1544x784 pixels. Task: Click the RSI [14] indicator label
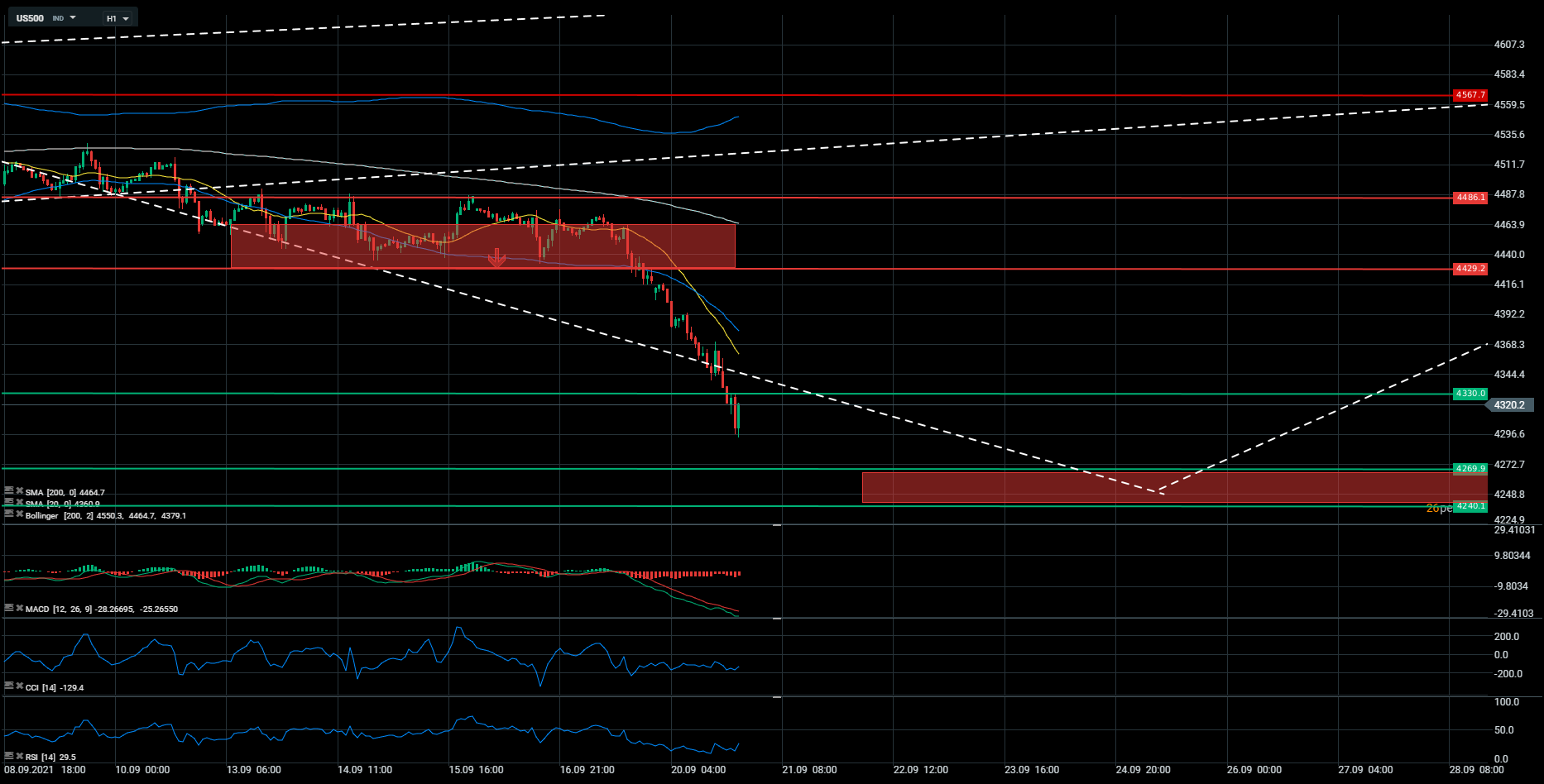pyautogui.click(x=50, y=758)
